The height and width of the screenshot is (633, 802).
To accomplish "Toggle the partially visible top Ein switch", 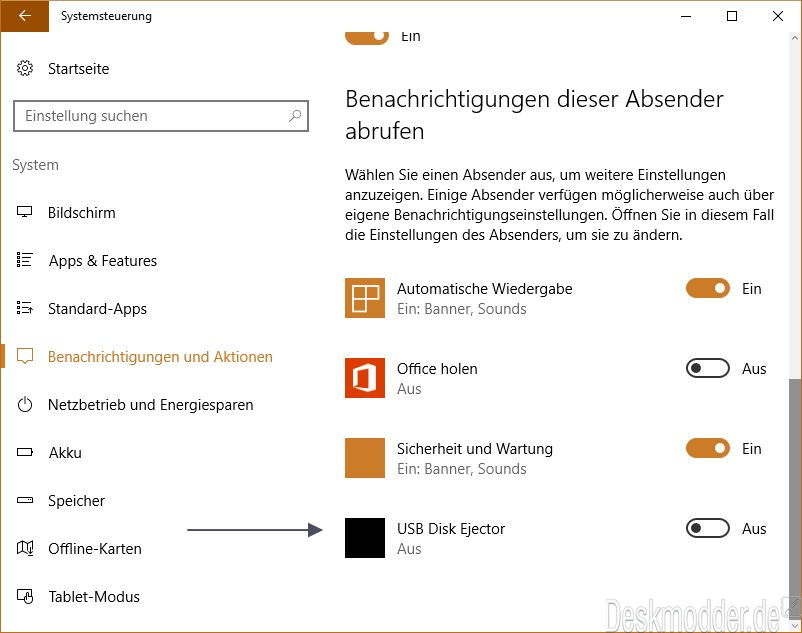I will pos(367,37).
